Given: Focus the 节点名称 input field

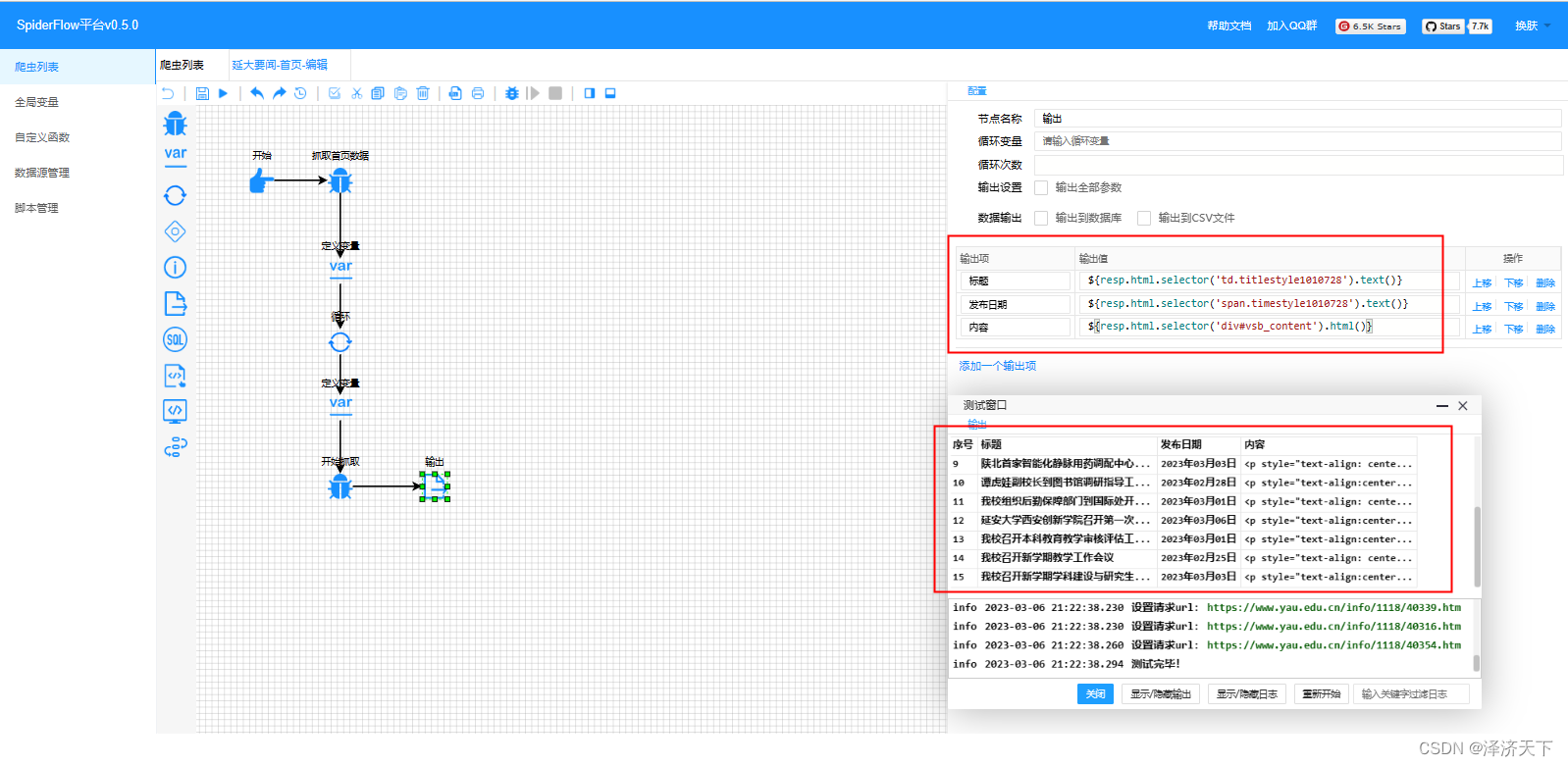Looking at the screenshot, I should point(1297,118).
